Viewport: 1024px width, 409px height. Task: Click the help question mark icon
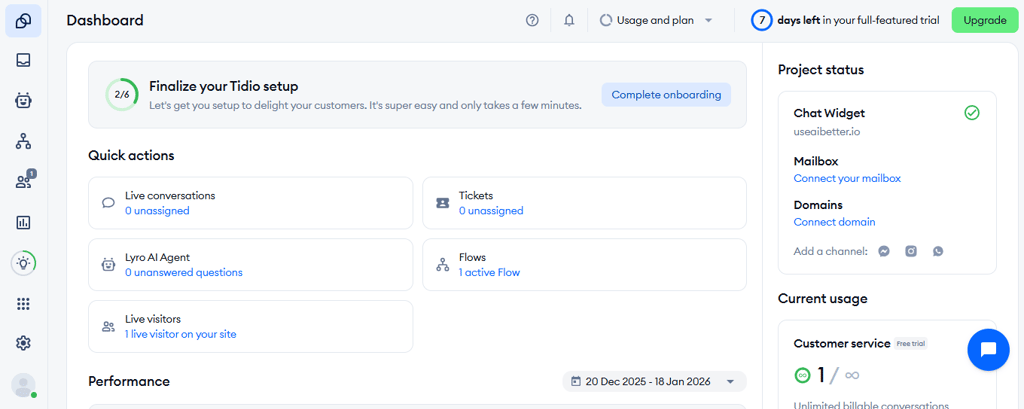532,20
